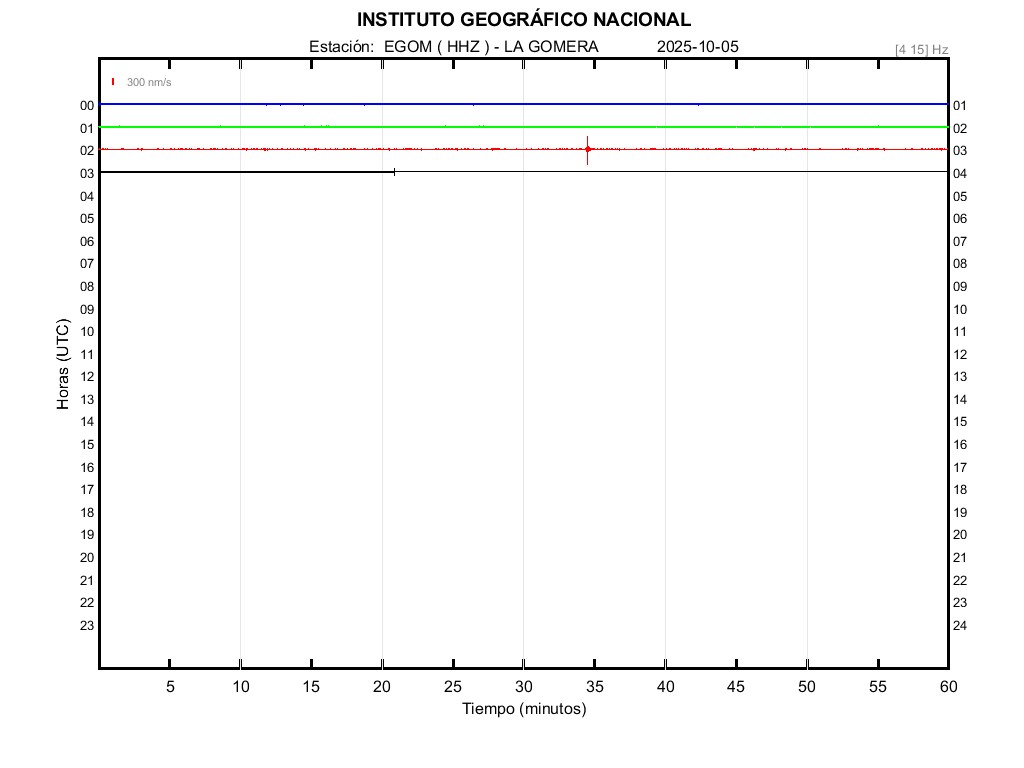The image size is (1024, 768).
Task: Click the 30 minute tick label
Action: (523, 687)
